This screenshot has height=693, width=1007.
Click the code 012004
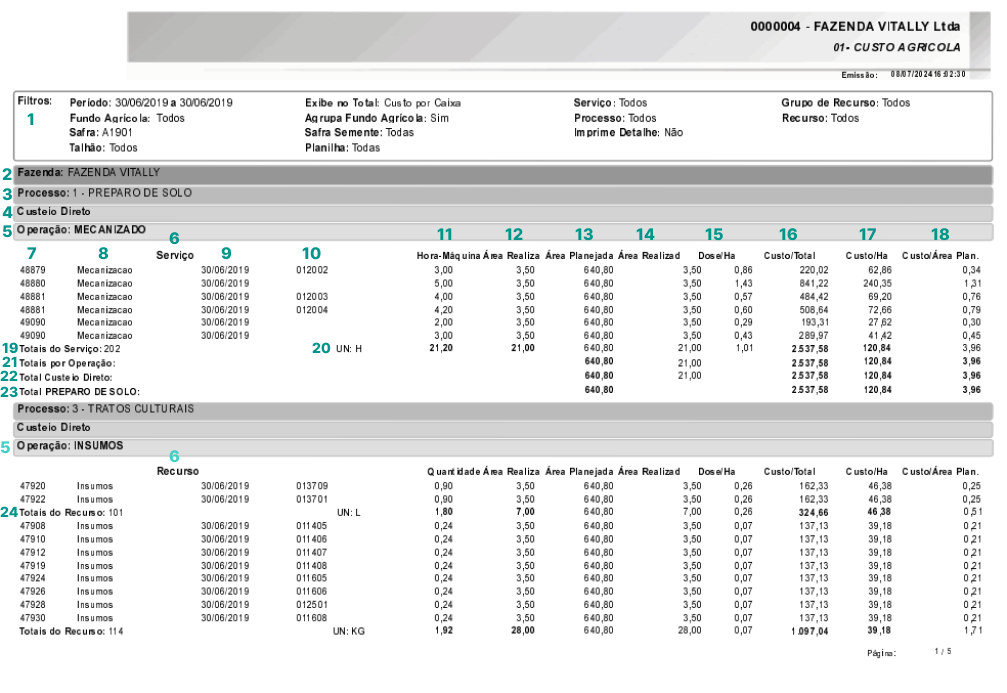pos(312,310)
